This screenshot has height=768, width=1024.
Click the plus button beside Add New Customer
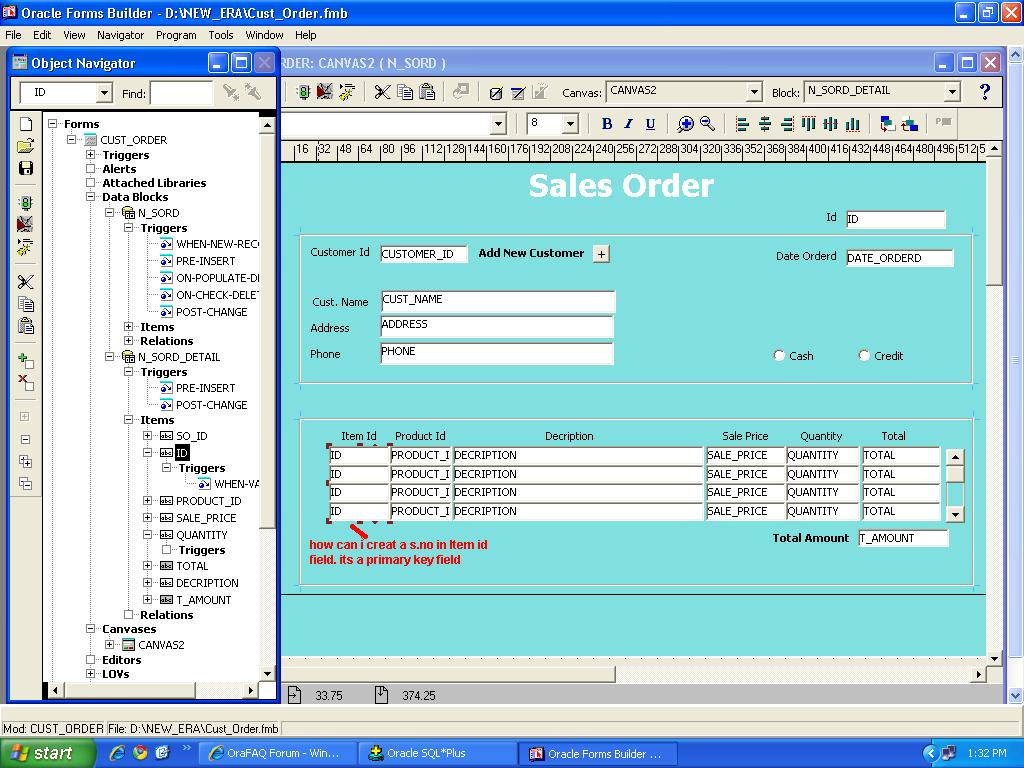point(601,254)
